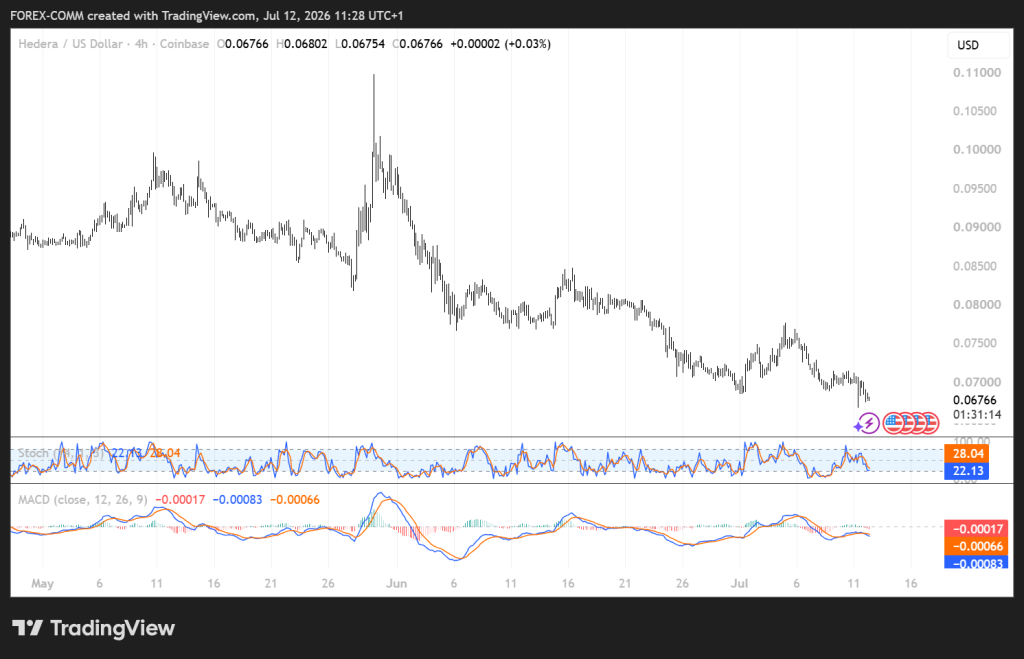This screenshot has width=1024, height=659.
Task: Click the Coinbase exchange name in legend
Action: 184,44
